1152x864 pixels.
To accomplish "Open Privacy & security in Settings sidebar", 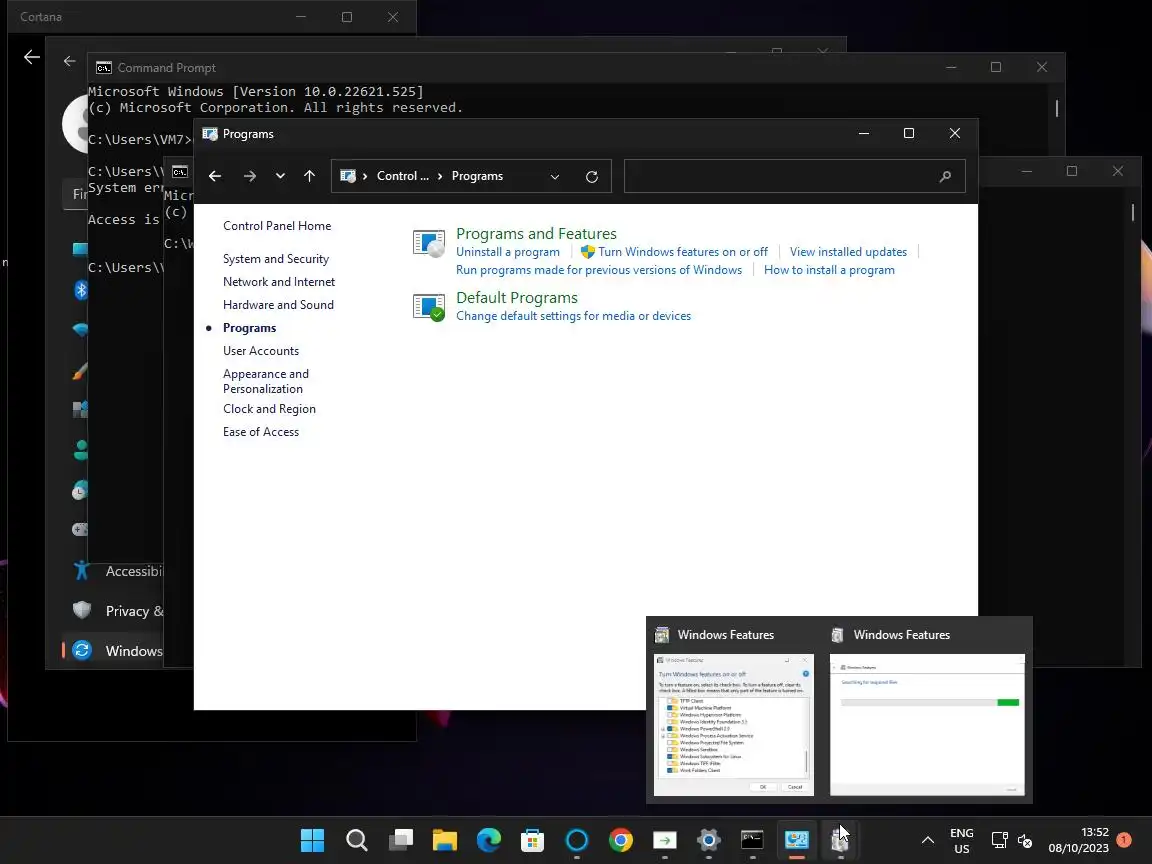I will 118,611.
